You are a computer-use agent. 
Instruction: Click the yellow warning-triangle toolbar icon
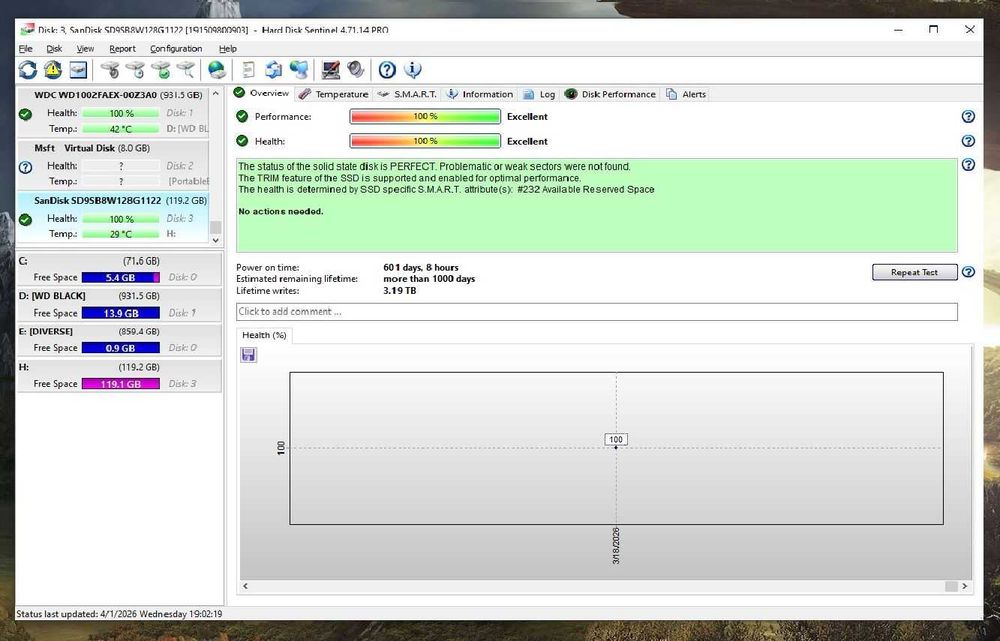[52, 70]
